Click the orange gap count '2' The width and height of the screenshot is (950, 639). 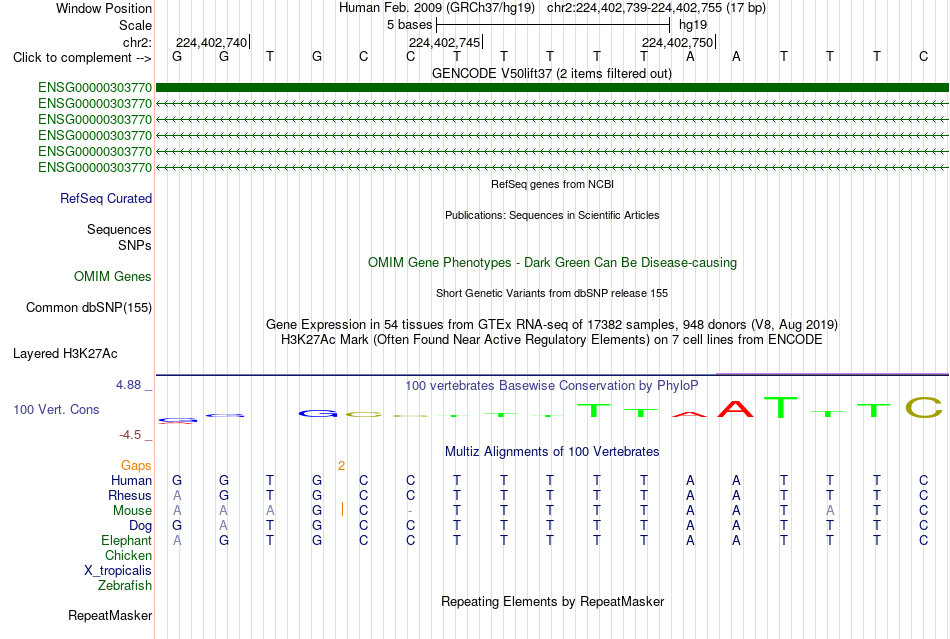pos(342,466)
